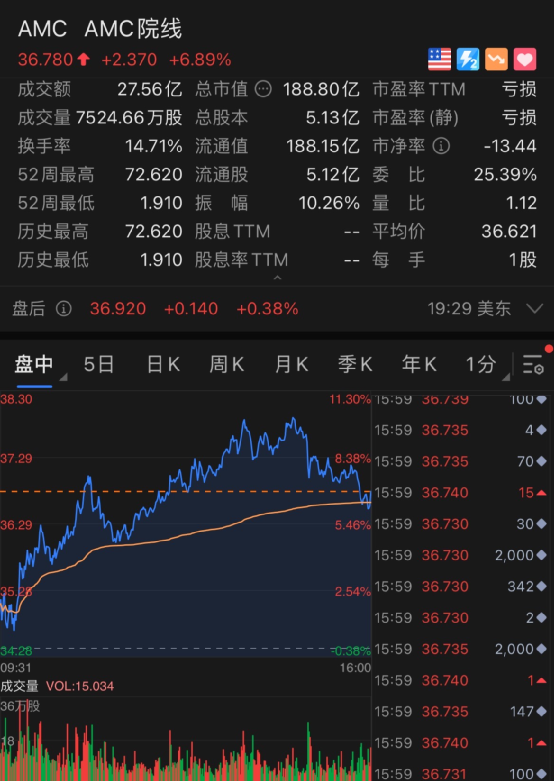Open the 月K chart tab
Viewport: 554px width, 781px height.
(x=291, y=365)
